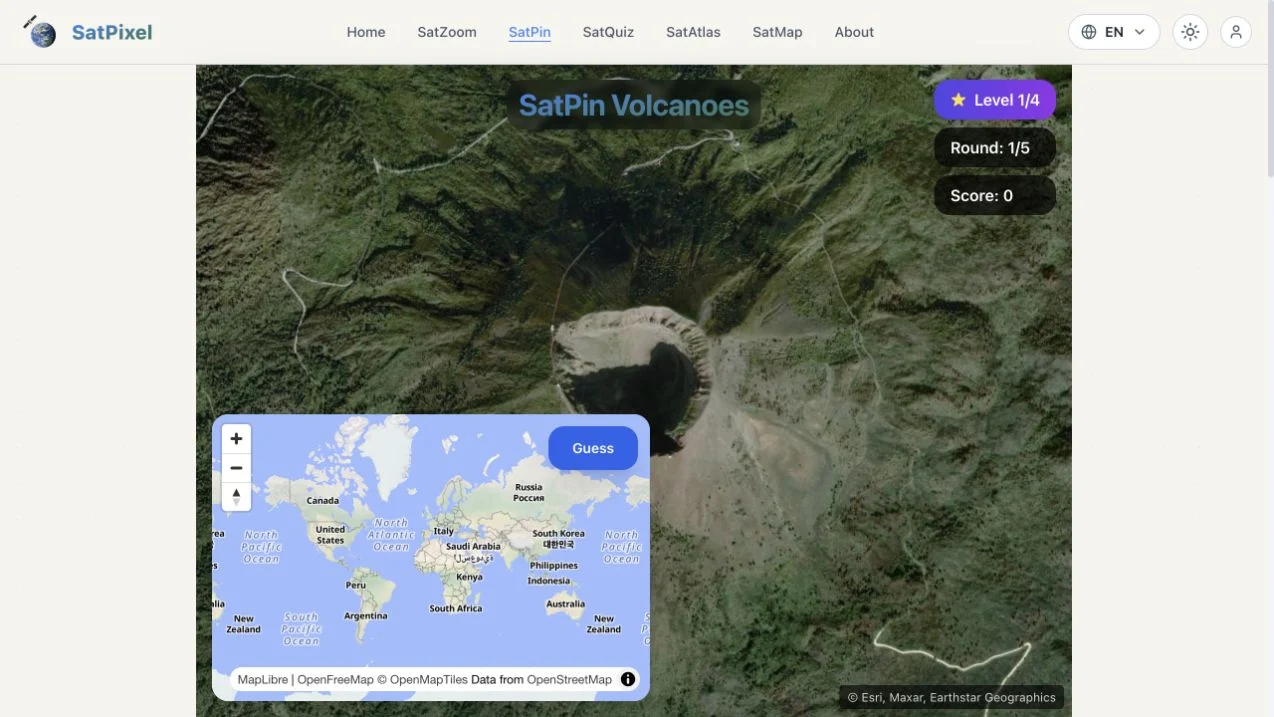Click the Italy map label

pos(443,531)
